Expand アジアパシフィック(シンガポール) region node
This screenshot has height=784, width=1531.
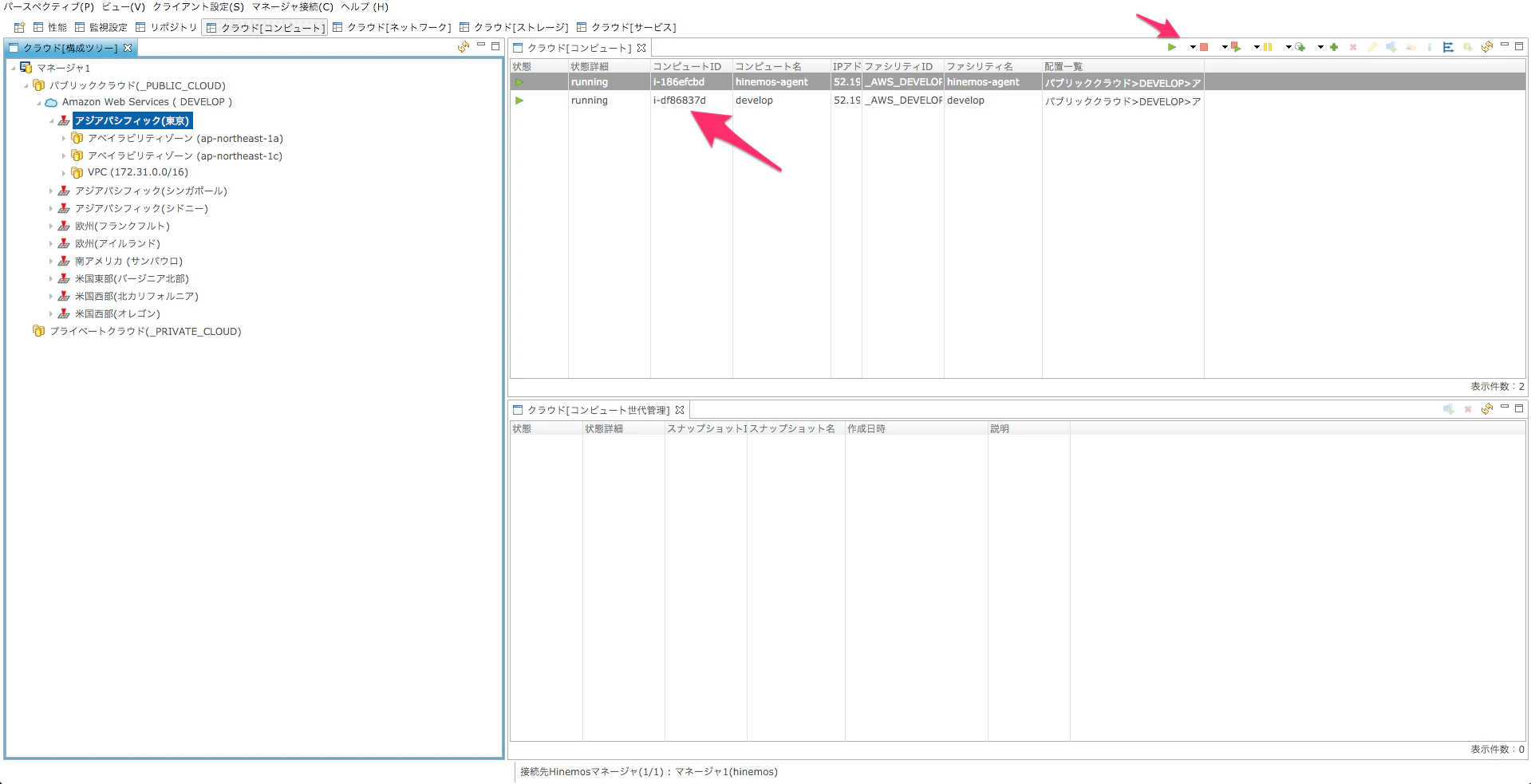tap(51, 191)
